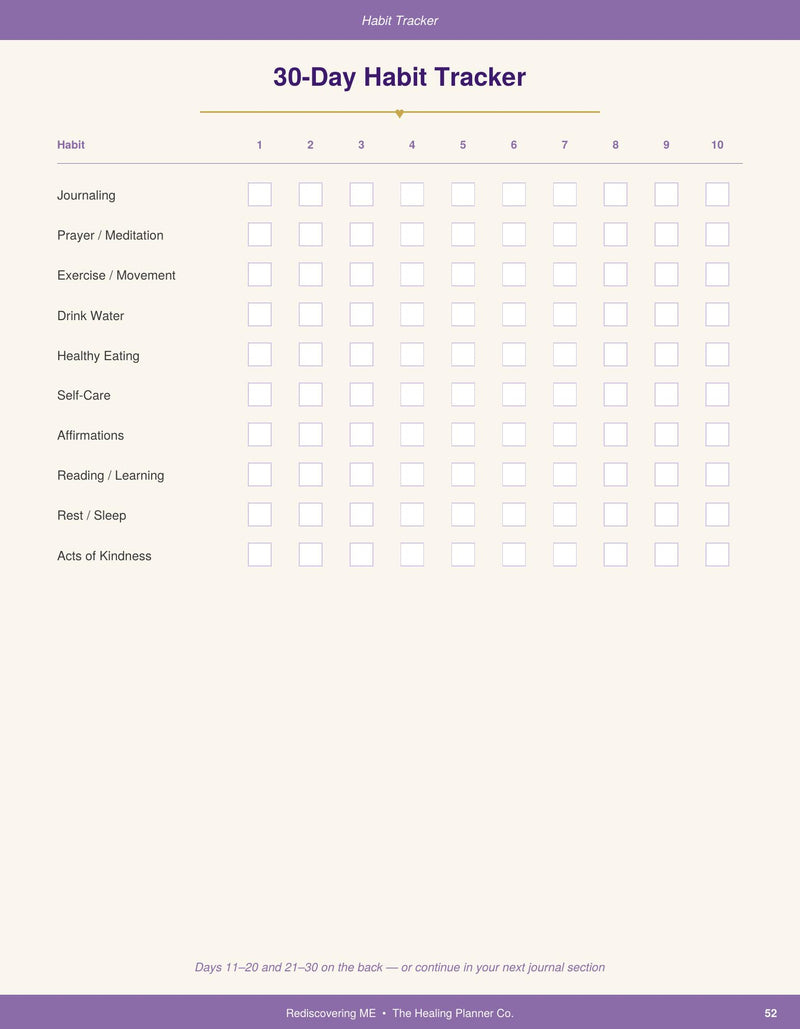
Task: Click the gold heart icon under the title
Action: (400, 114)
